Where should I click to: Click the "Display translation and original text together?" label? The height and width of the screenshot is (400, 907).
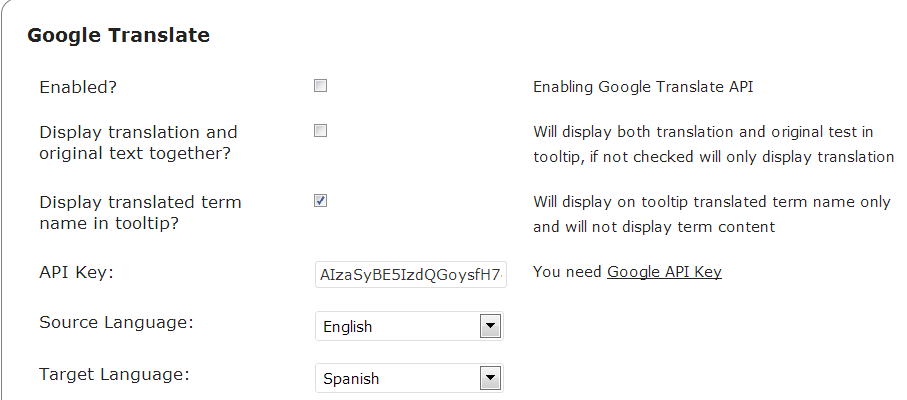tap(138, 142)
